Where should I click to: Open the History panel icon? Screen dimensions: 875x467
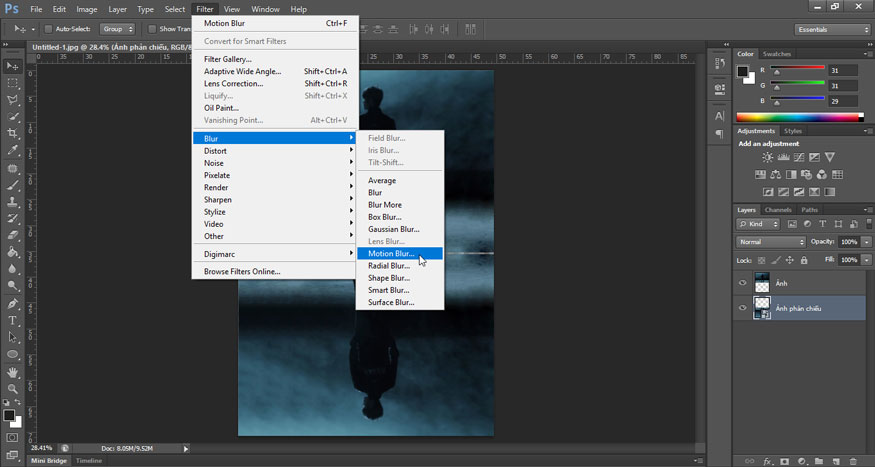pyautogui.click(x=720, y=64)
